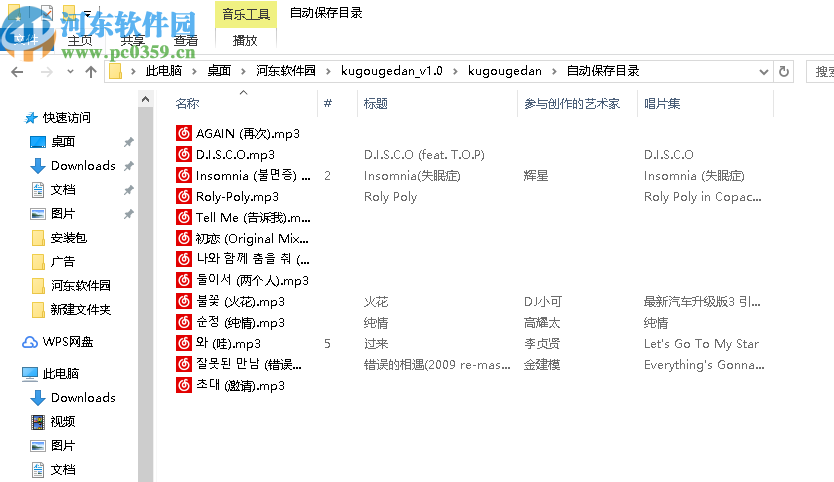The image size is (834, 482).
Task: Click title cell D.I.S.C.O (feat. T.O.P)
Action: 424,154
